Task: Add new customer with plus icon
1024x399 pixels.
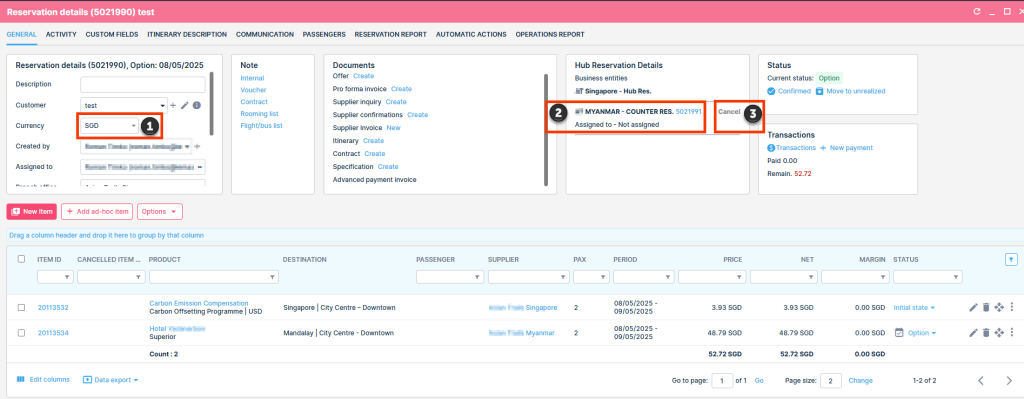Action: coord(173,105)
